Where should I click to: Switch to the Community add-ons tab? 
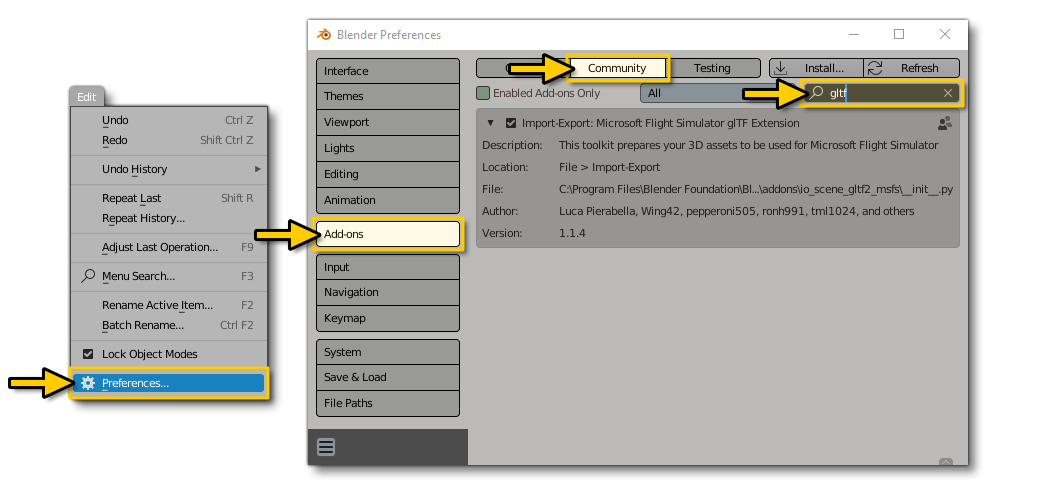click(617, 68)
